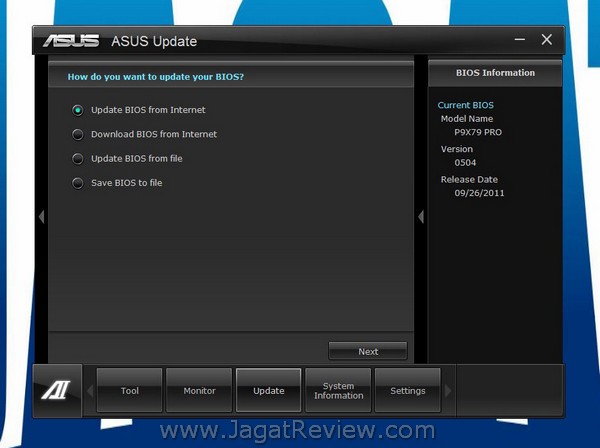
Task: Click the arrow on the window's left edge
Action: click(41, 217)
